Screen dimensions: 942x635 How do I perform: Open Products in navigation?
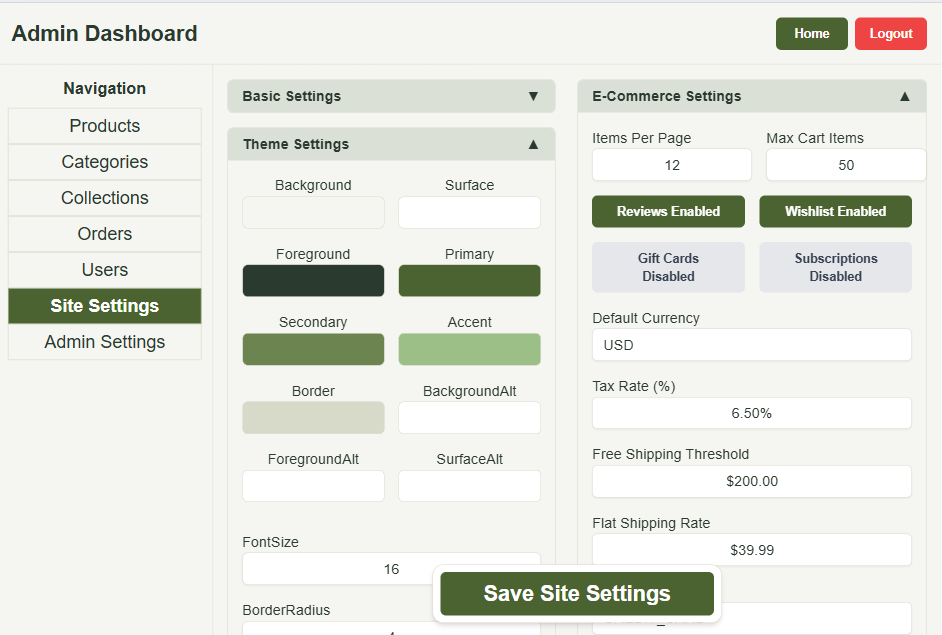coord(105,126)
